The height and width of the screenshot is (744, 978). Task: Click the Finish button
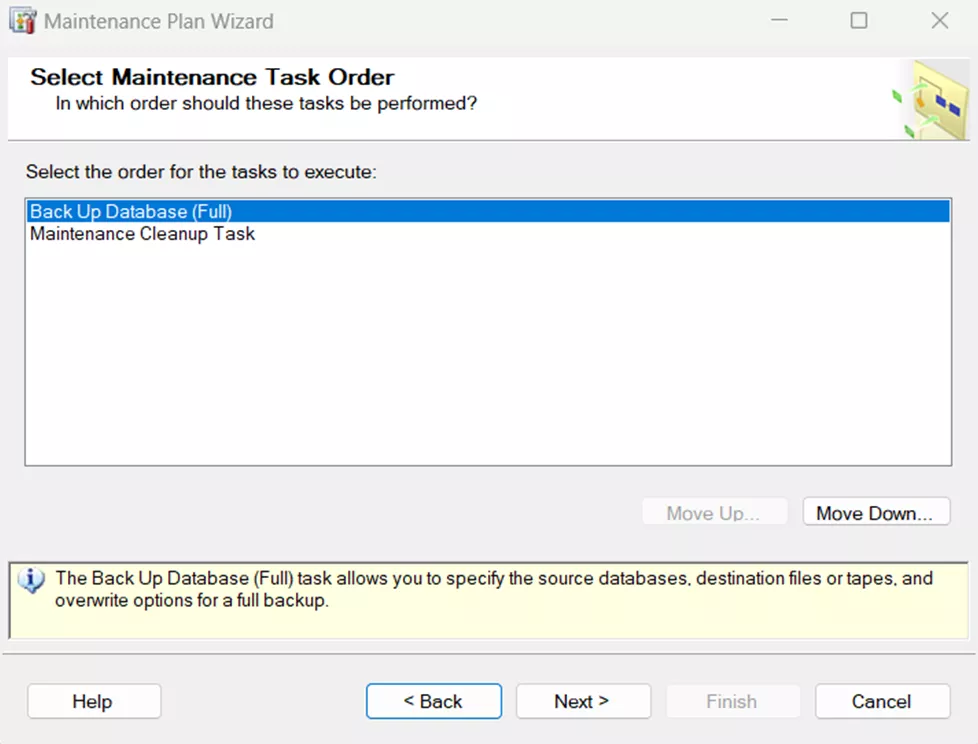(x=732, y=702)
